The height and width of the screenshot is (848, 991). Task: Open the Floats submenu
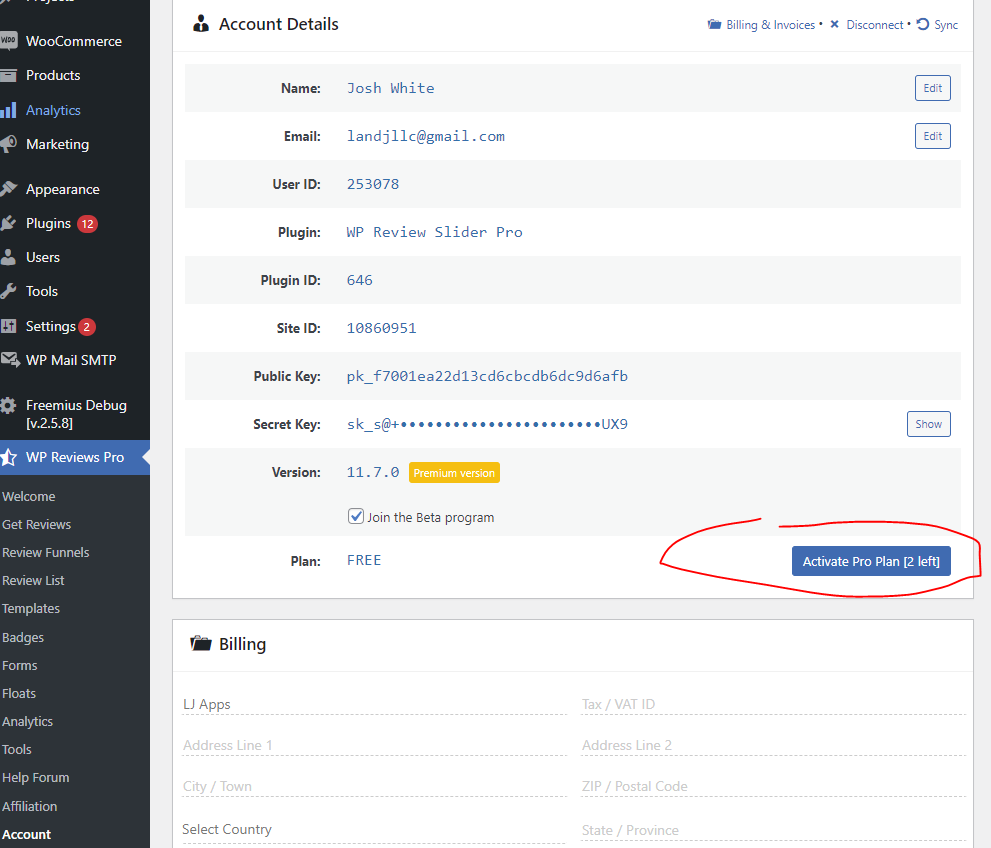click(19, 693)
